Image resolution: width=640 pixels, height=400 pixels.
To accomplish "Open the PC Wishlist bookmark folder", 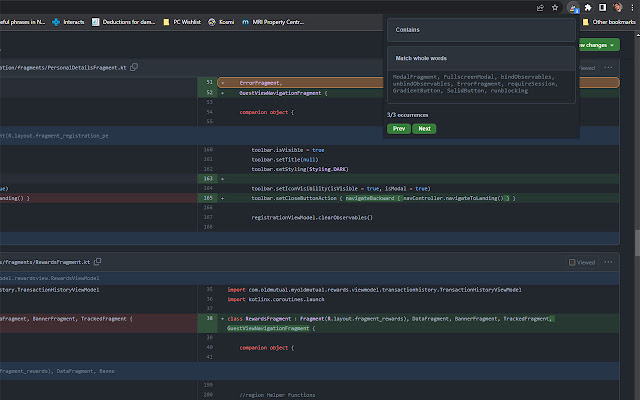I will tap(182, 22).
